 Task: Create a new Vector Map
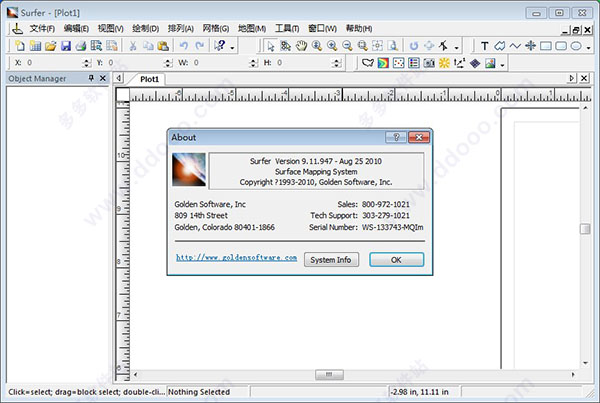tap(459, 63)
